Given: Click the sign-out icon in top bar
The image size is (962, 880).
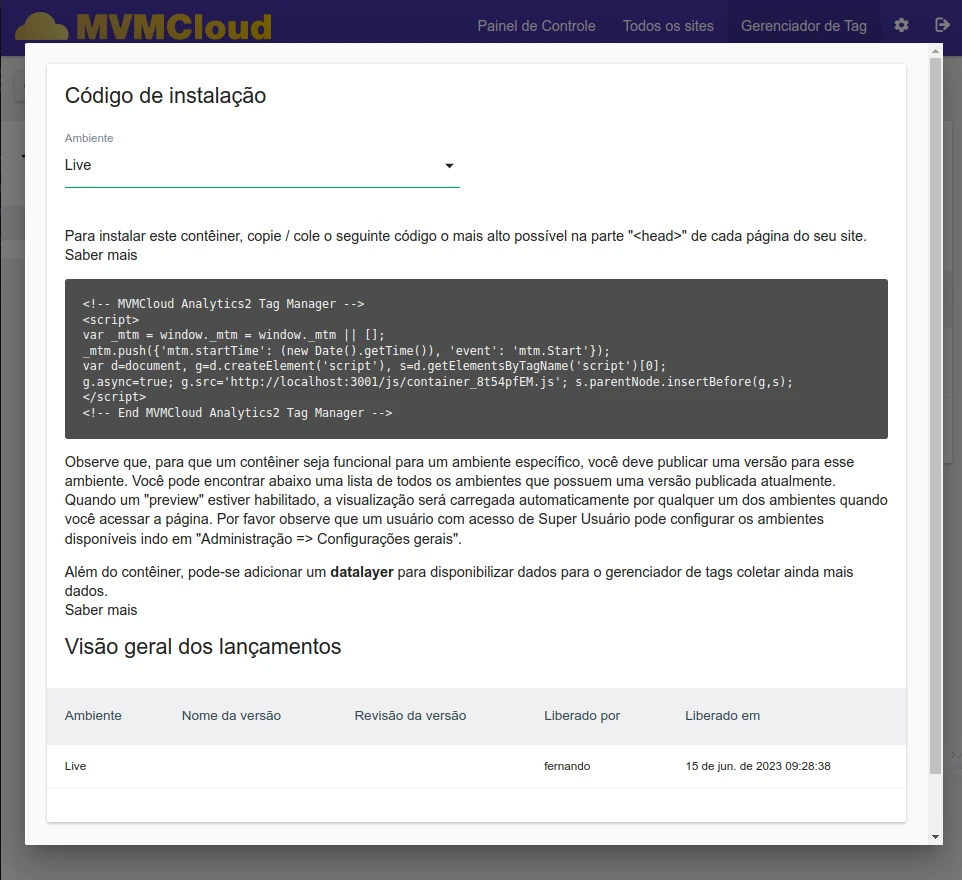Looking at the screenshot, I should tap(941, 25).
